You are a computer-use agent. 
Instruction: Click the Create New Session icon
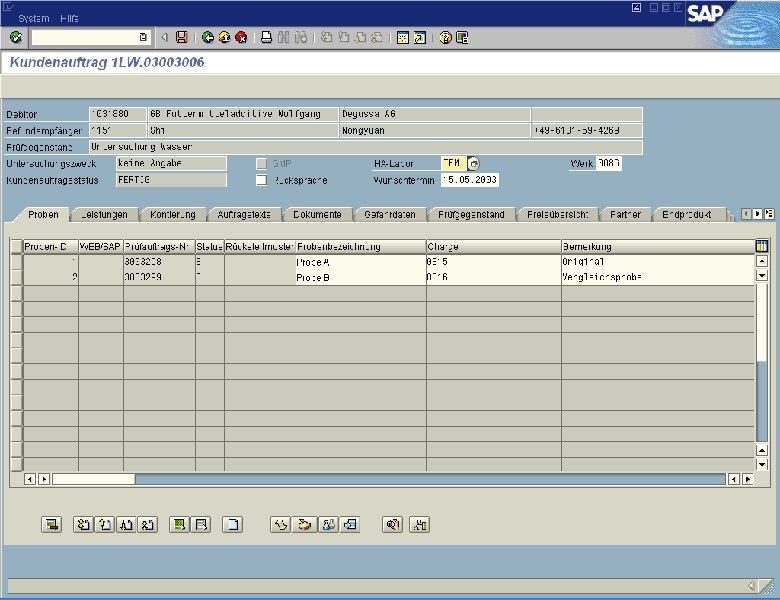[x=403, y=37]
